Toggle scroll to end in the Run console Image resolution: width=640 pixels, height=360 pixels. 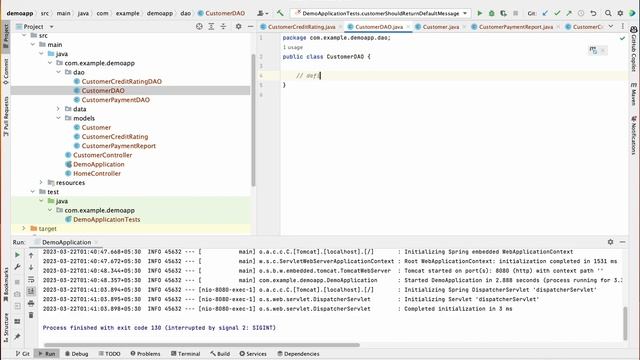point(31,291)
